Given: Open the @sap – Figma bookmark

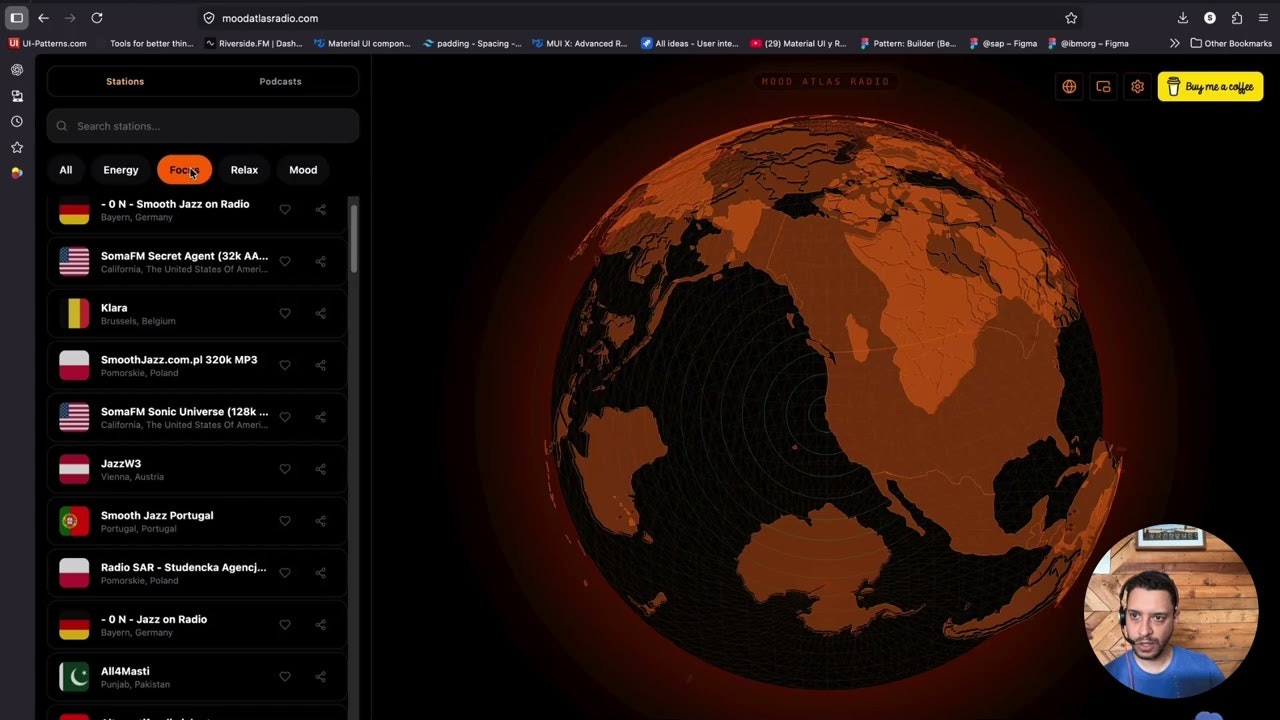Looking at the screenshot, I should point(1003,43).
